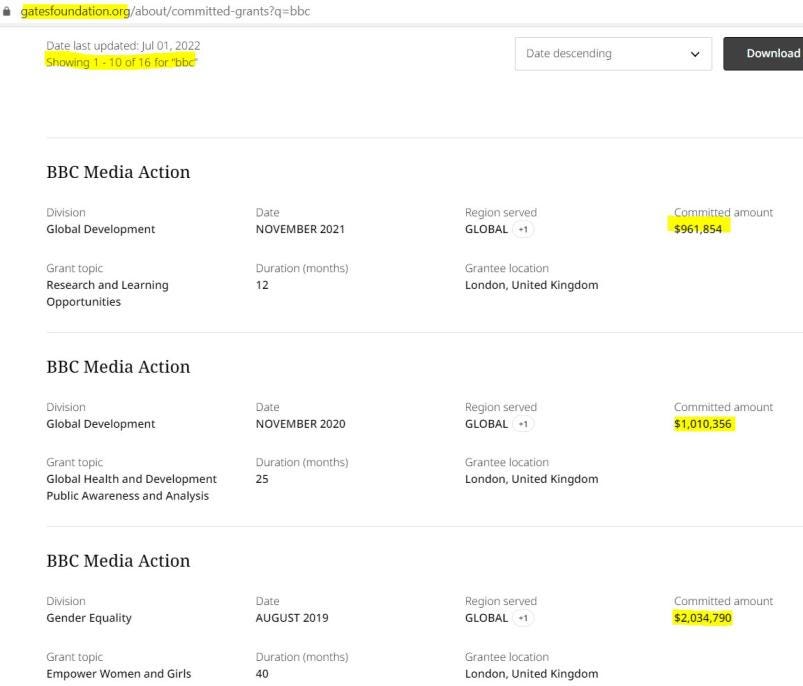Open the August 2019 BBC Media Action title
The image size is (803, 686).
pyautogui.click(x=118, y=561)
